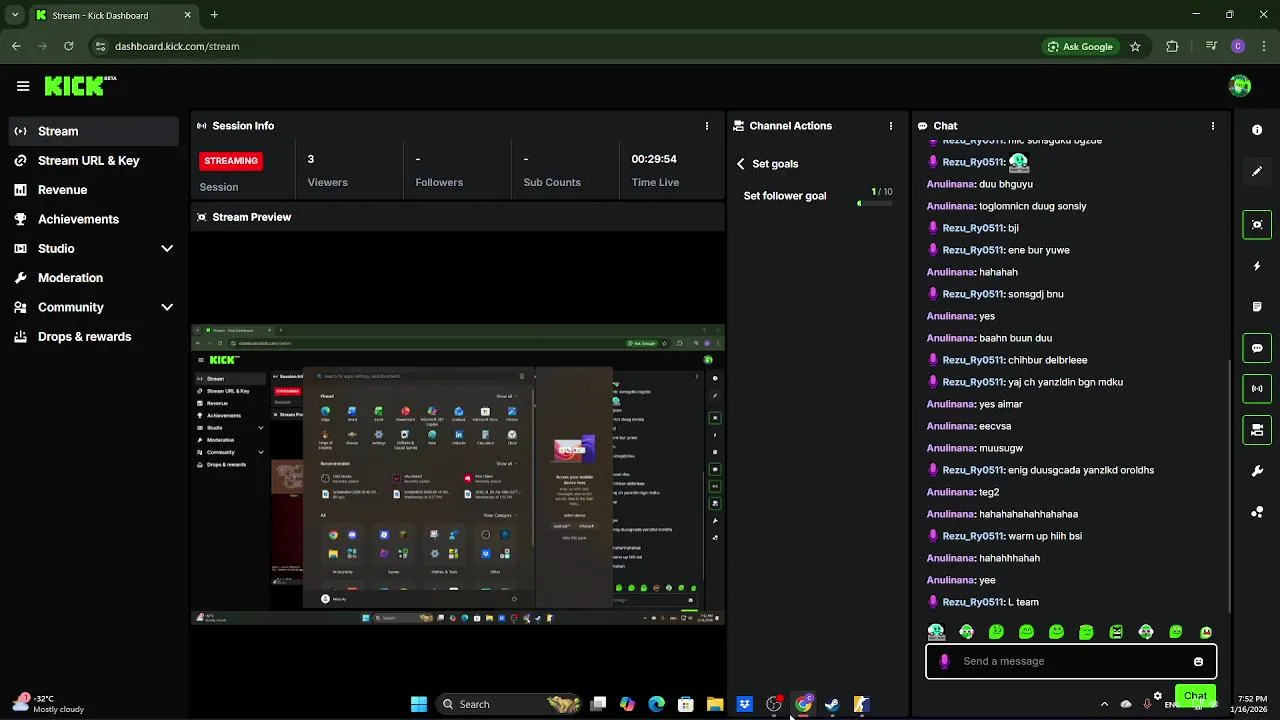Open the info icon in the right sidebar

(x=1257, y=130)
